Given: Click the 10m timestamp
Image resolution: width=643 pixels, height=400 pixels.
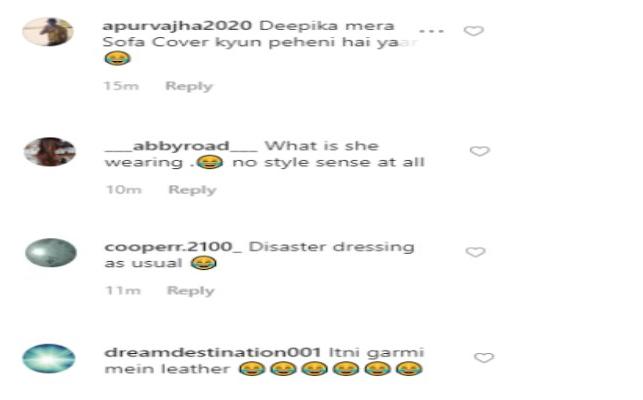Looking at the screenshot, I should tap(124, 190).
